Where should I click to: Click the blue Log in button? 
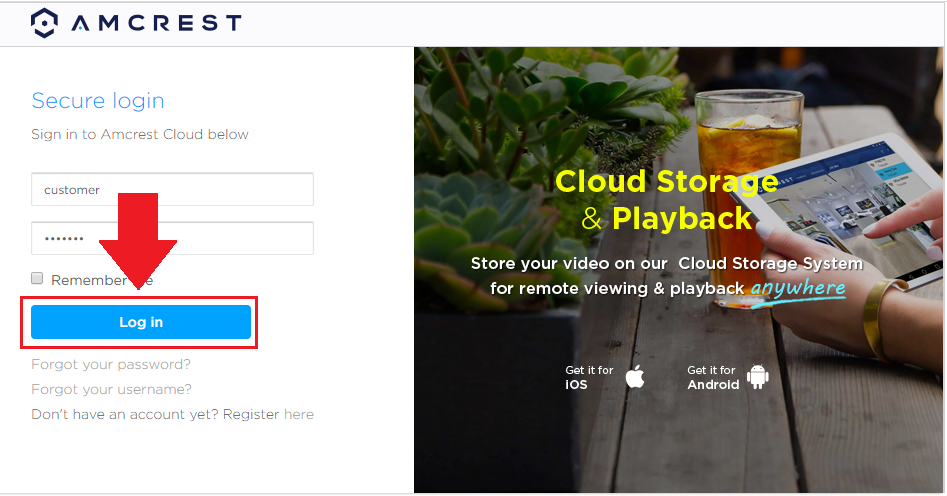[x=141, y=322]
